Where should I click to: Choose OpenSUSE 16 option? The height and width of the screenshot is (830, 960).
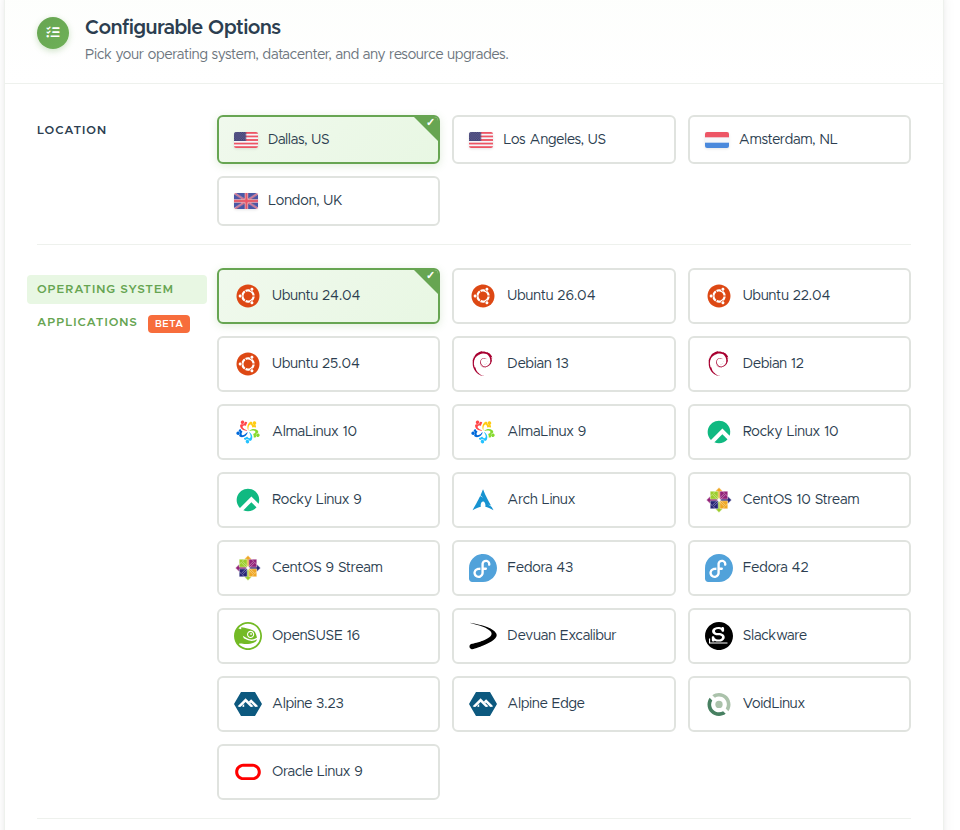coord(328,635)
